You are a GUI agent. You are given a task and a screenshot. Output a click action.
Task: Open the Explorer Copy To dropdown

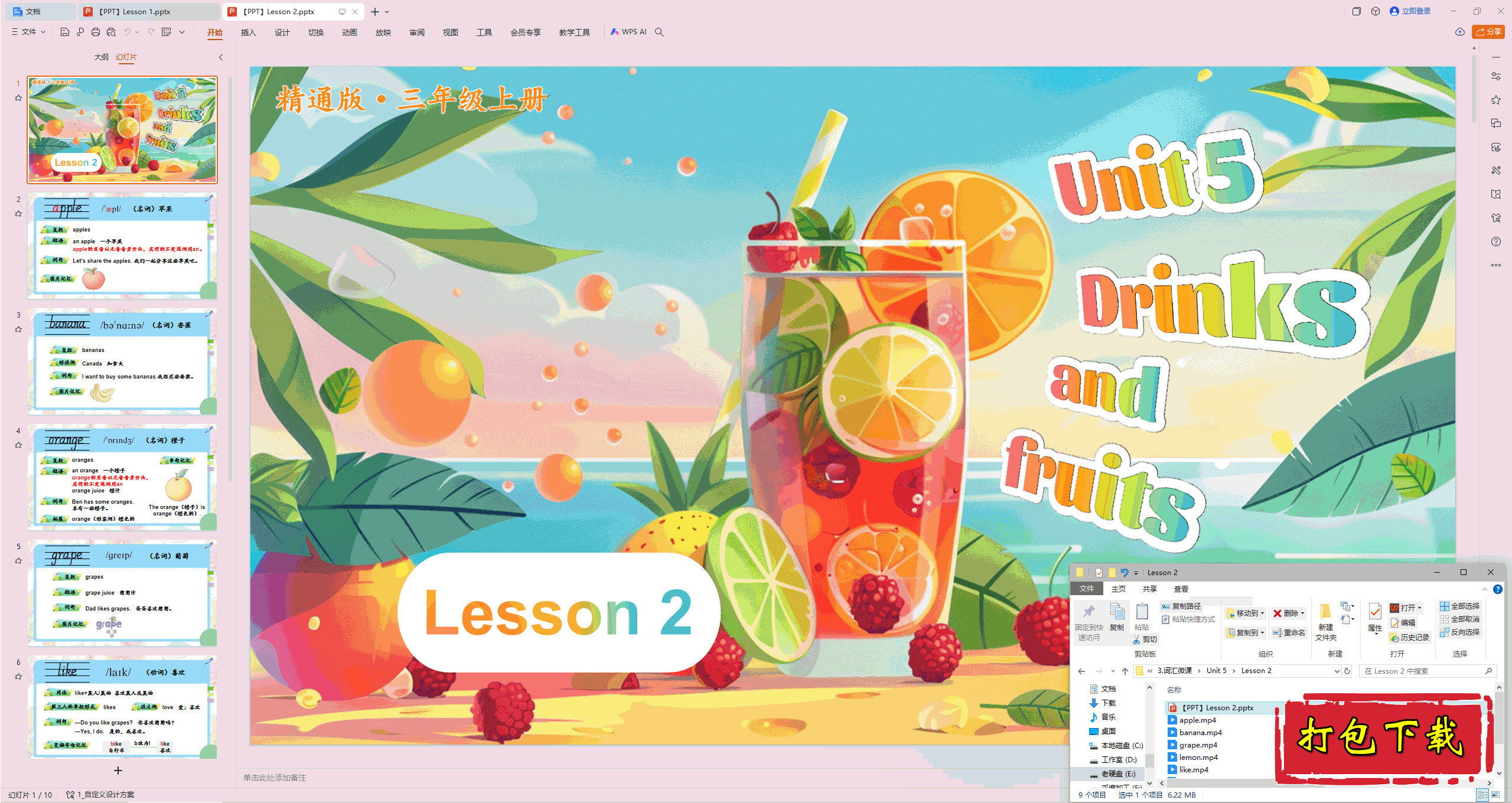coord(1246,632)
